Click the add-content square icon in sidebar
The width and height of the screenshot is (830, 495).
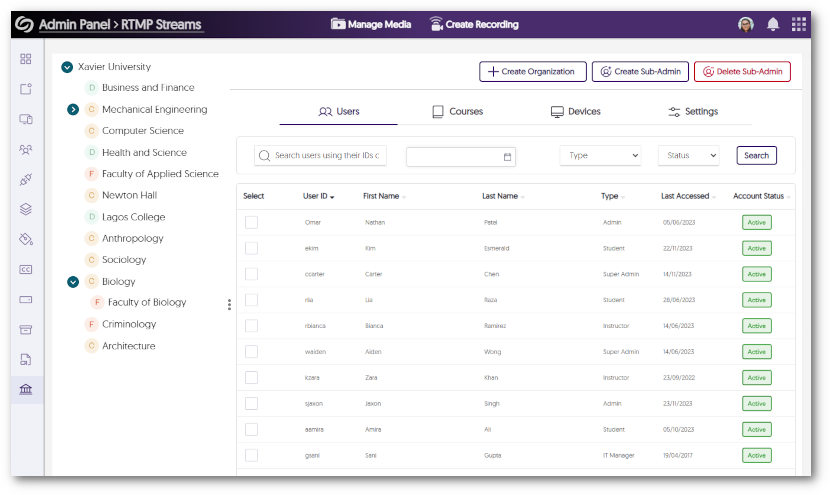(x=25, y=89)
